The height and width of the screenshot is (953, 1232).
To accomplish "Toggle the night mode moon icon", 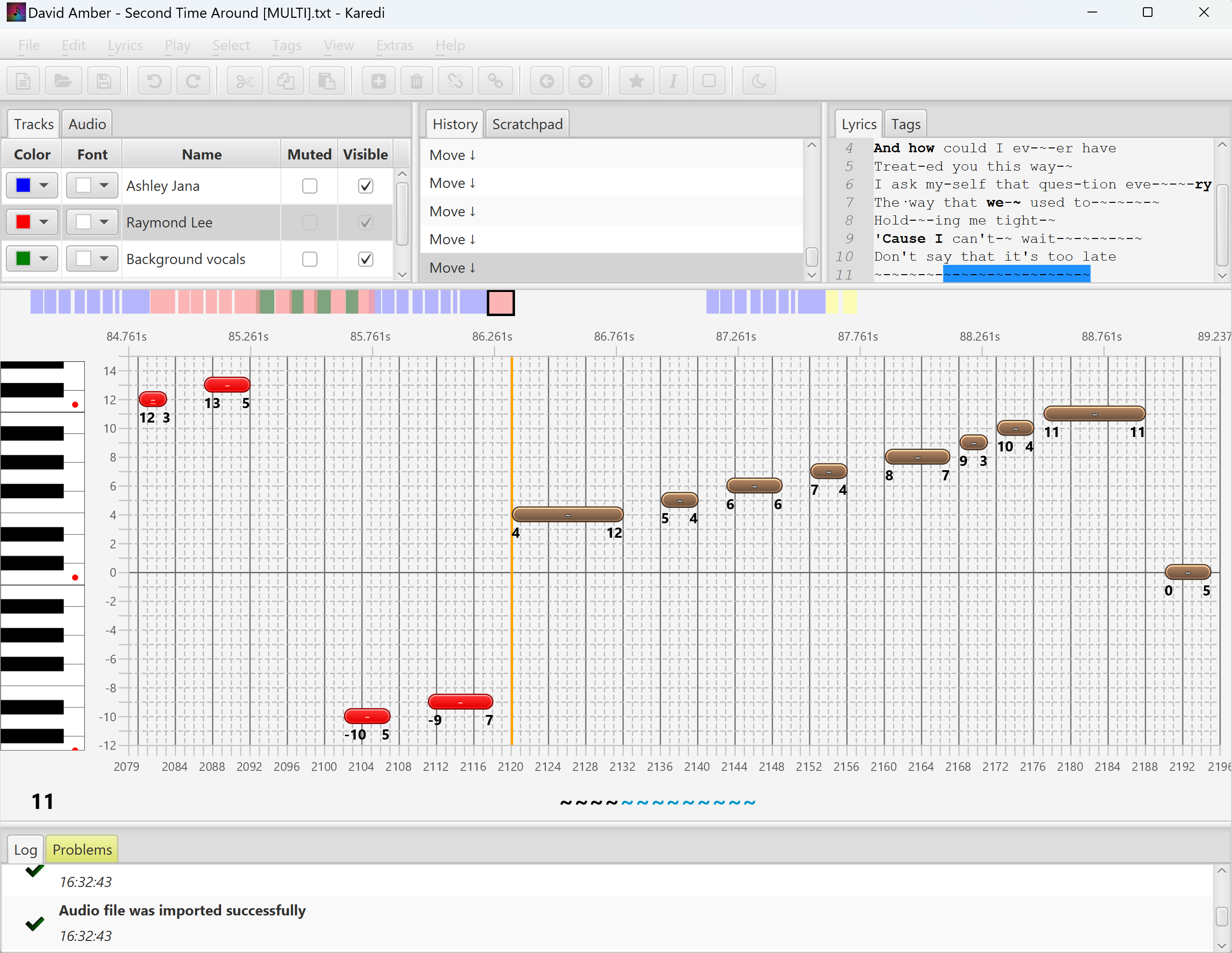I will pyautogui.click(x=759, y=81).
